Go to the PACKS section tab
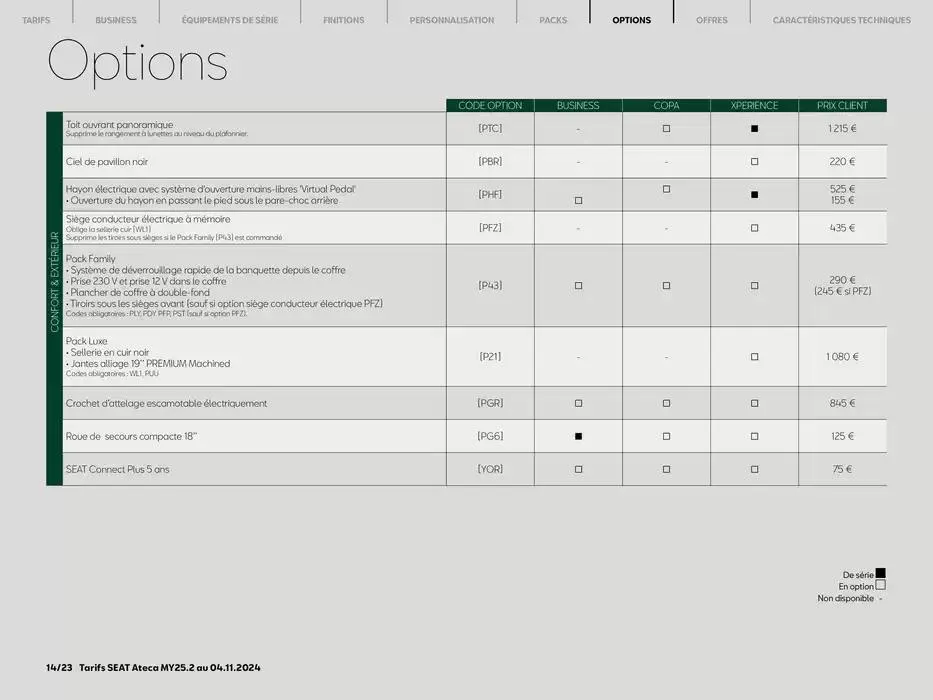The image size is (933, 700). [x=552, y=20]
